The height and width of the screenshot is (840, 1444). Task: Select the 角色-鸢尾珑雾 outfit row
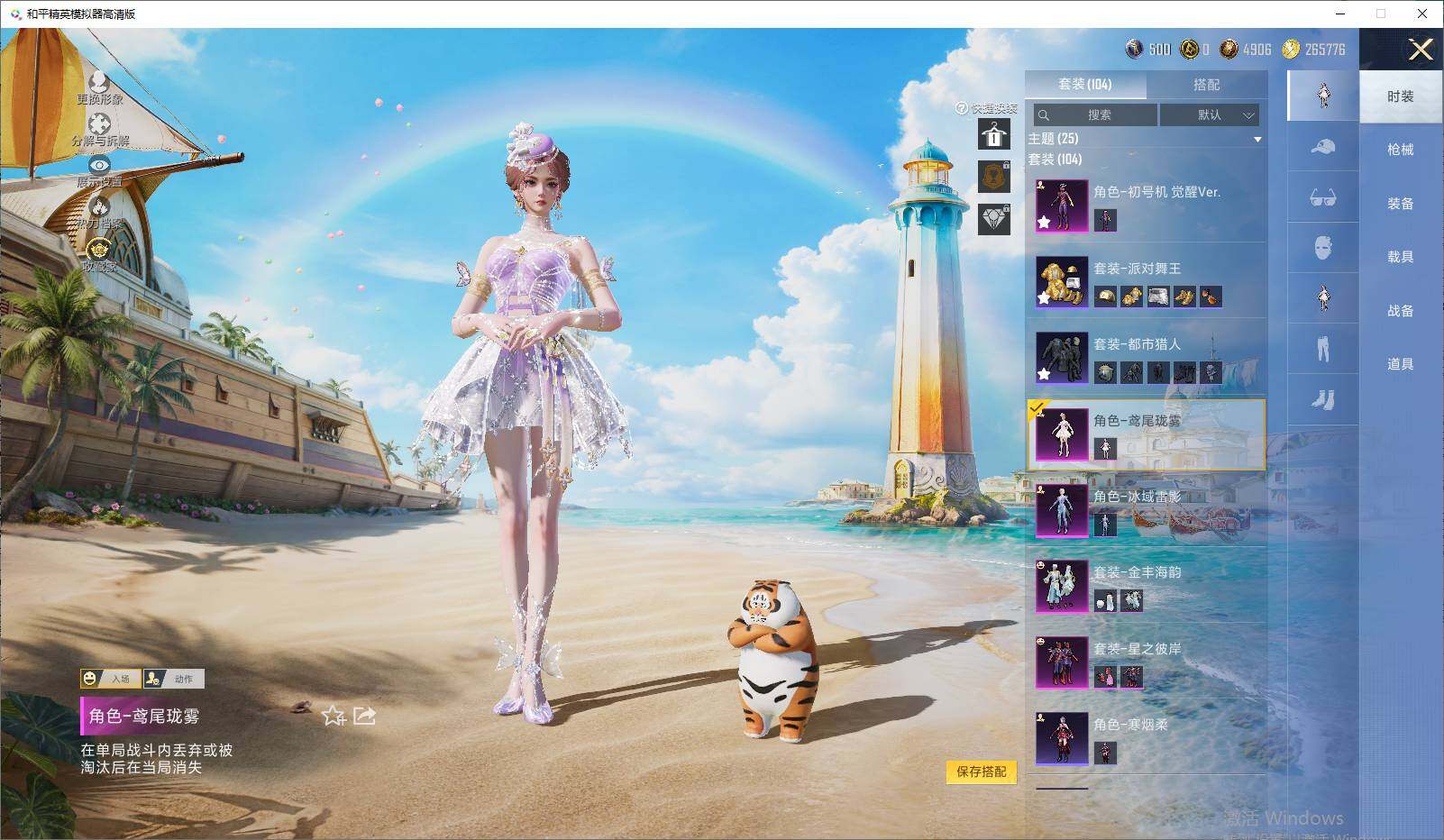(1147, 434)
